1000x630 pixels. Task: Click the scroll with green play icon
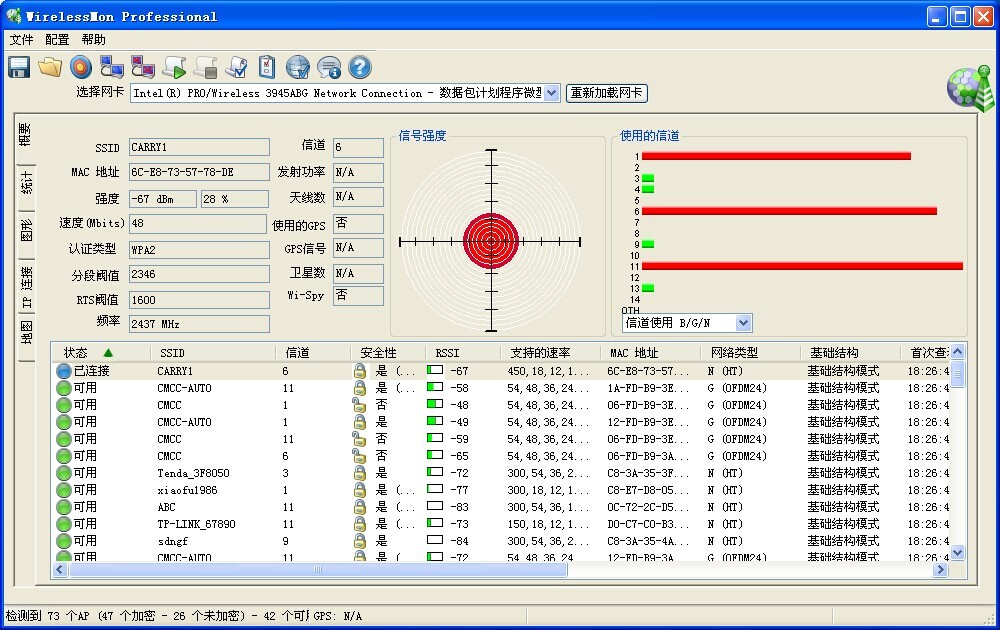(174, 68)
